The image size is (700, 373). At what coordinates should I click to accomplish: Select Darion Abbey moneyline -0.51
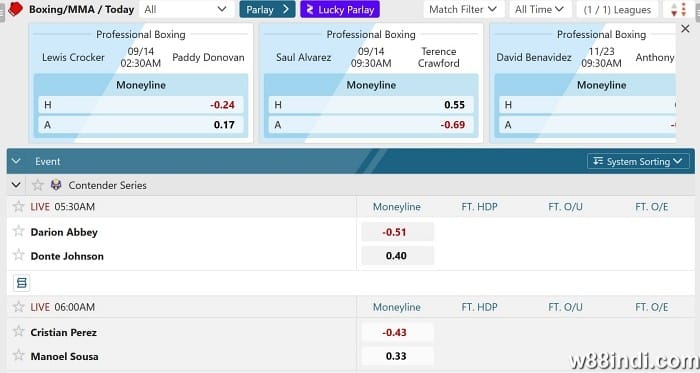(x=397, y=232)
